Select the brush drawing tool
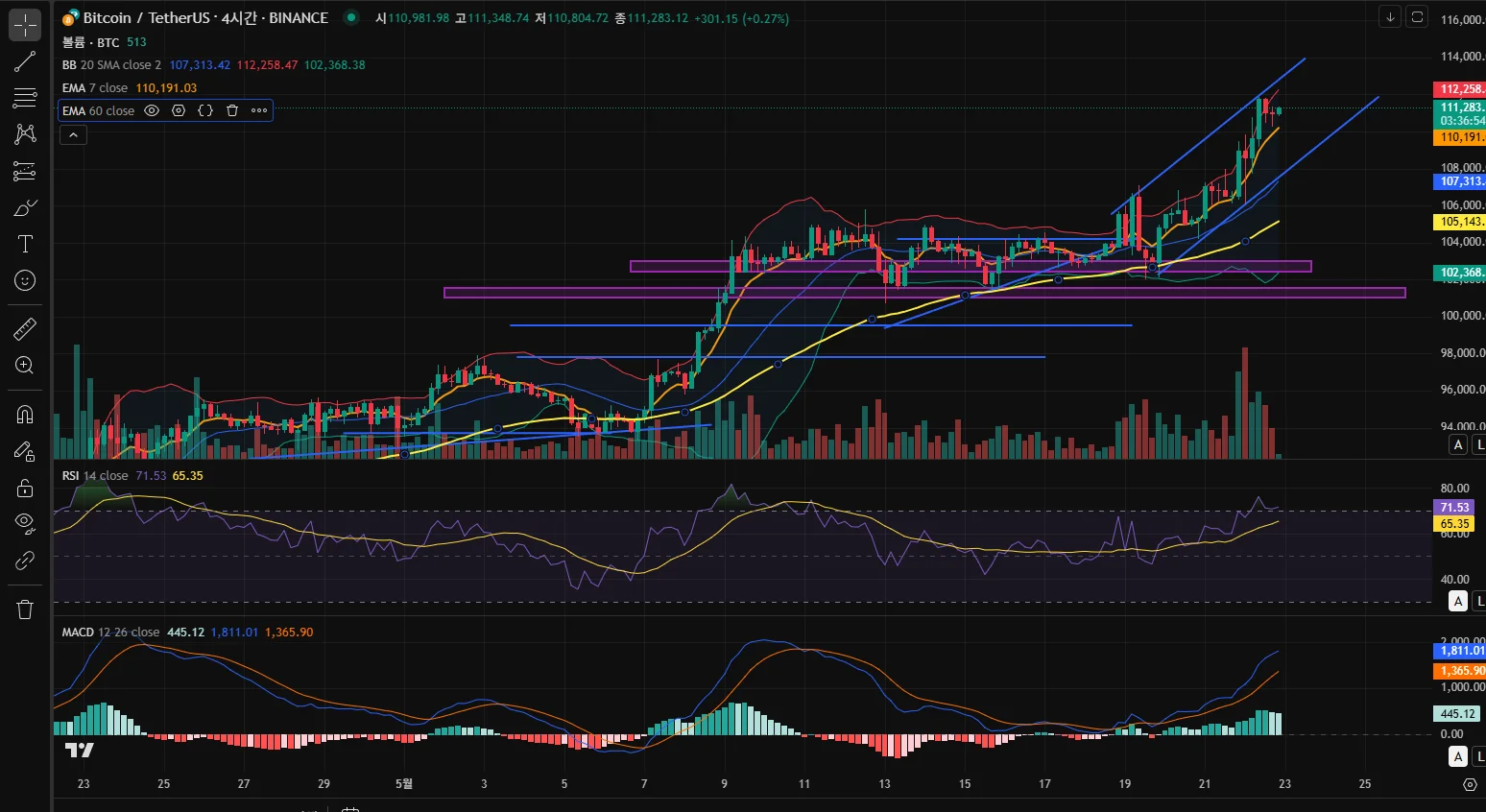 click(25, 207)
